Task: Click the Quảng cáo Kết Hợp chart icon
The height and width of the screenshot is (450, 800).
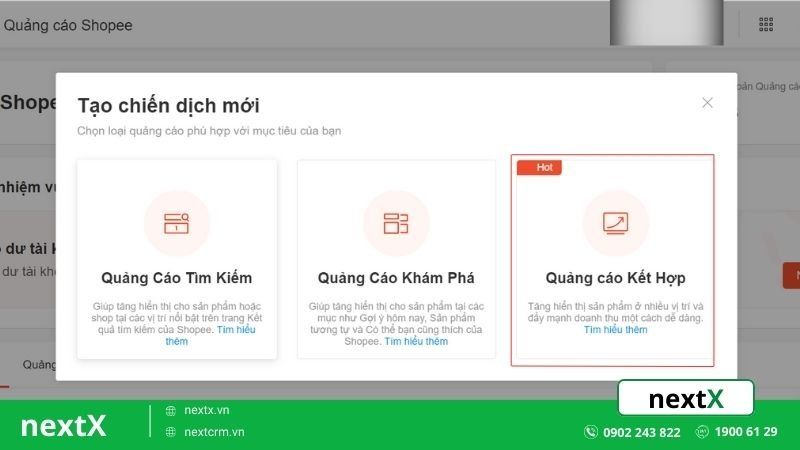Action: [x=615, y=223]
